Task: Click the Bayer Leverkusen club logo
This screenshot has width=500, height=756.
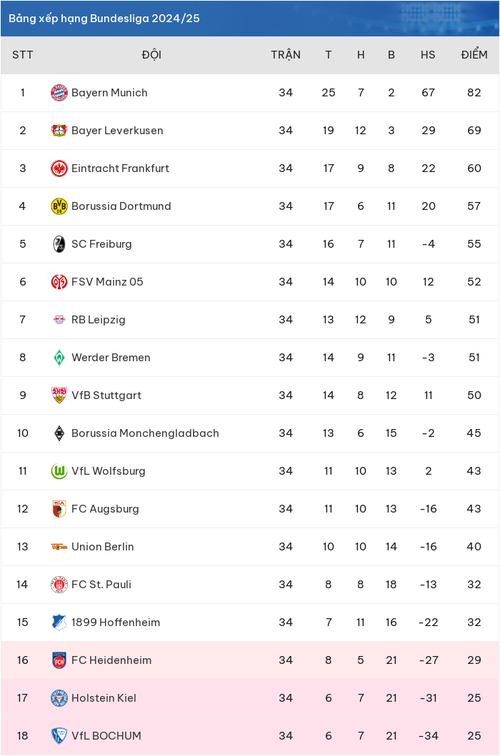Action: pos(59,130)
